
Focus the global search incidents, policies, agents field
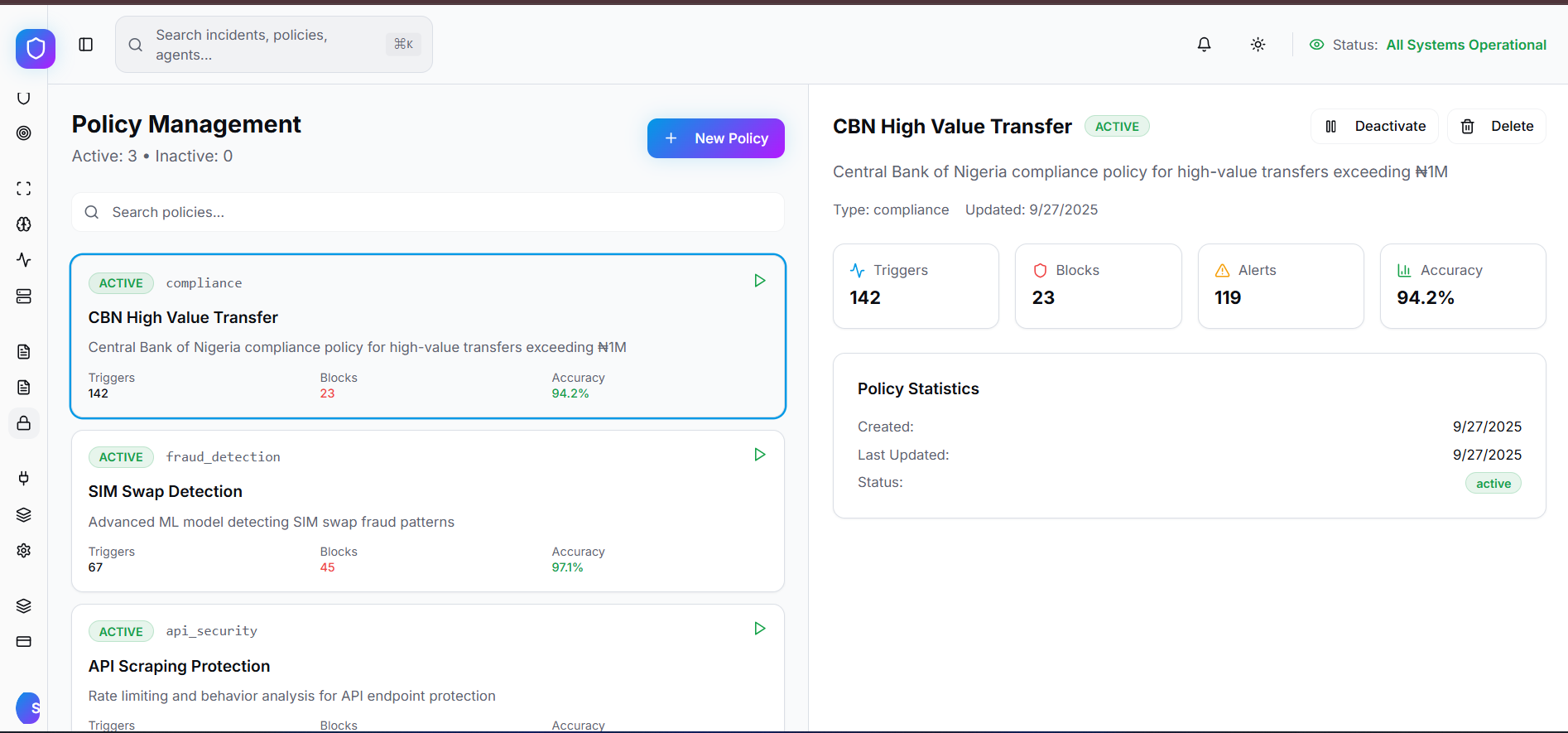point(274,45)
